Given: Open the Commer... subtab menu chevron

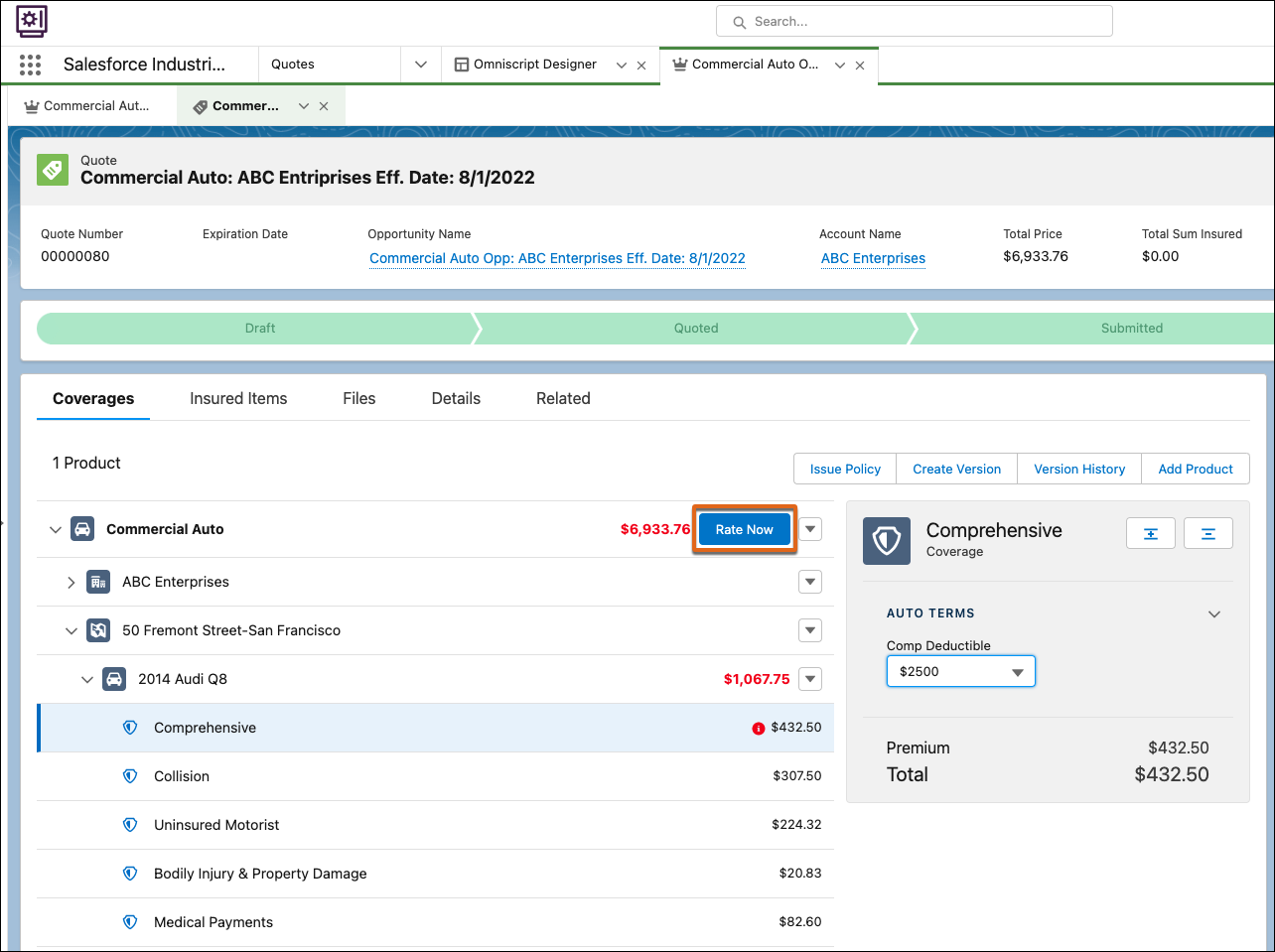Looking at the screenshot, I should [x=304, y=106].
